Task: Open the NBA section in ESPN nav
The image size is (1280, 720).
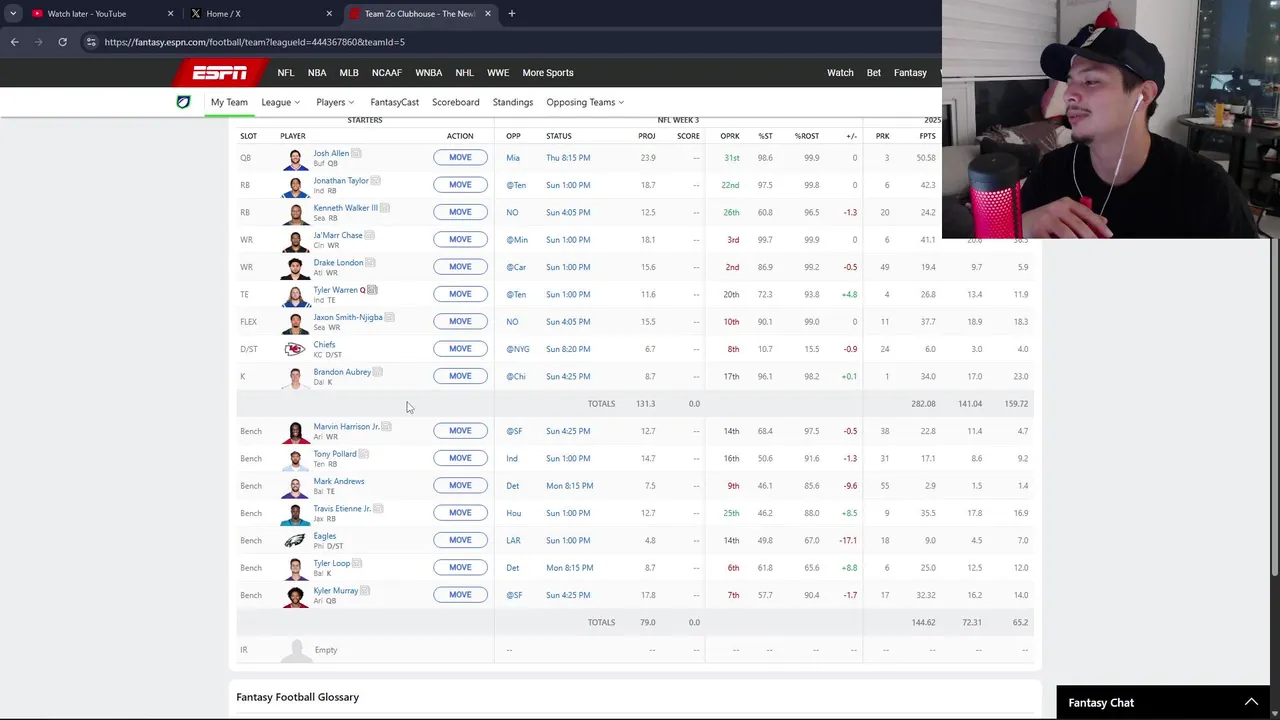Action: 317,73
